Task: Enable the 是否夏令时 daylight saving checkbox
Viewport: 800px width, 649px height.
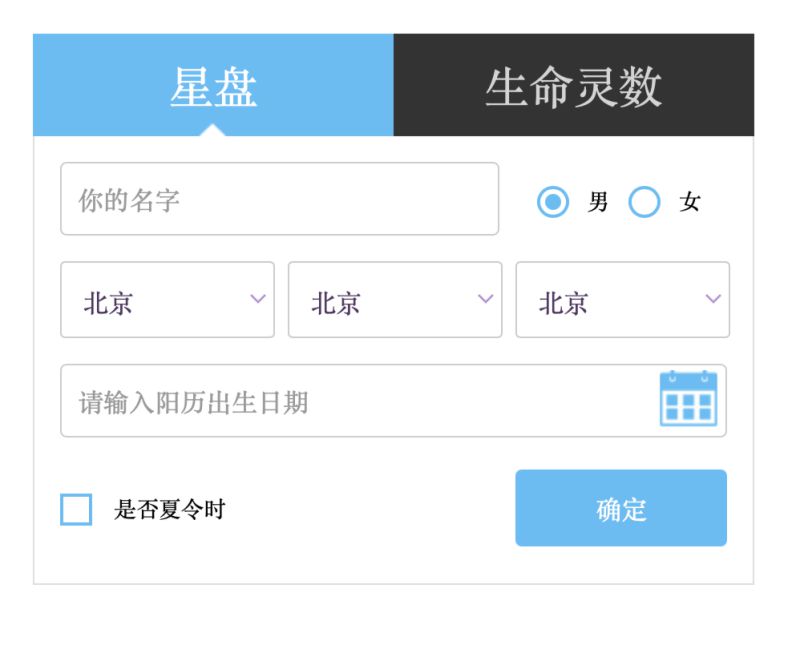Action: tap(77, 508)
